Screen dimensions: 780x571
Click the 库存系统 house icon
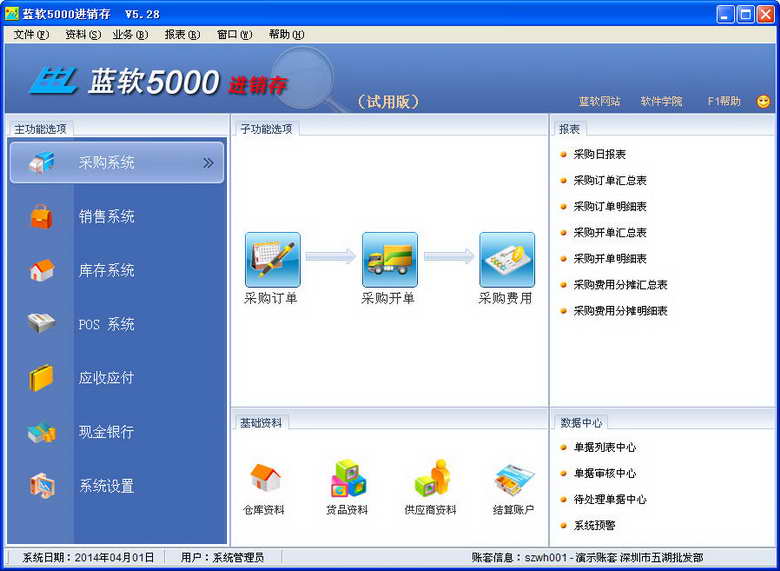pyautogui.click(x=41, y=270)
